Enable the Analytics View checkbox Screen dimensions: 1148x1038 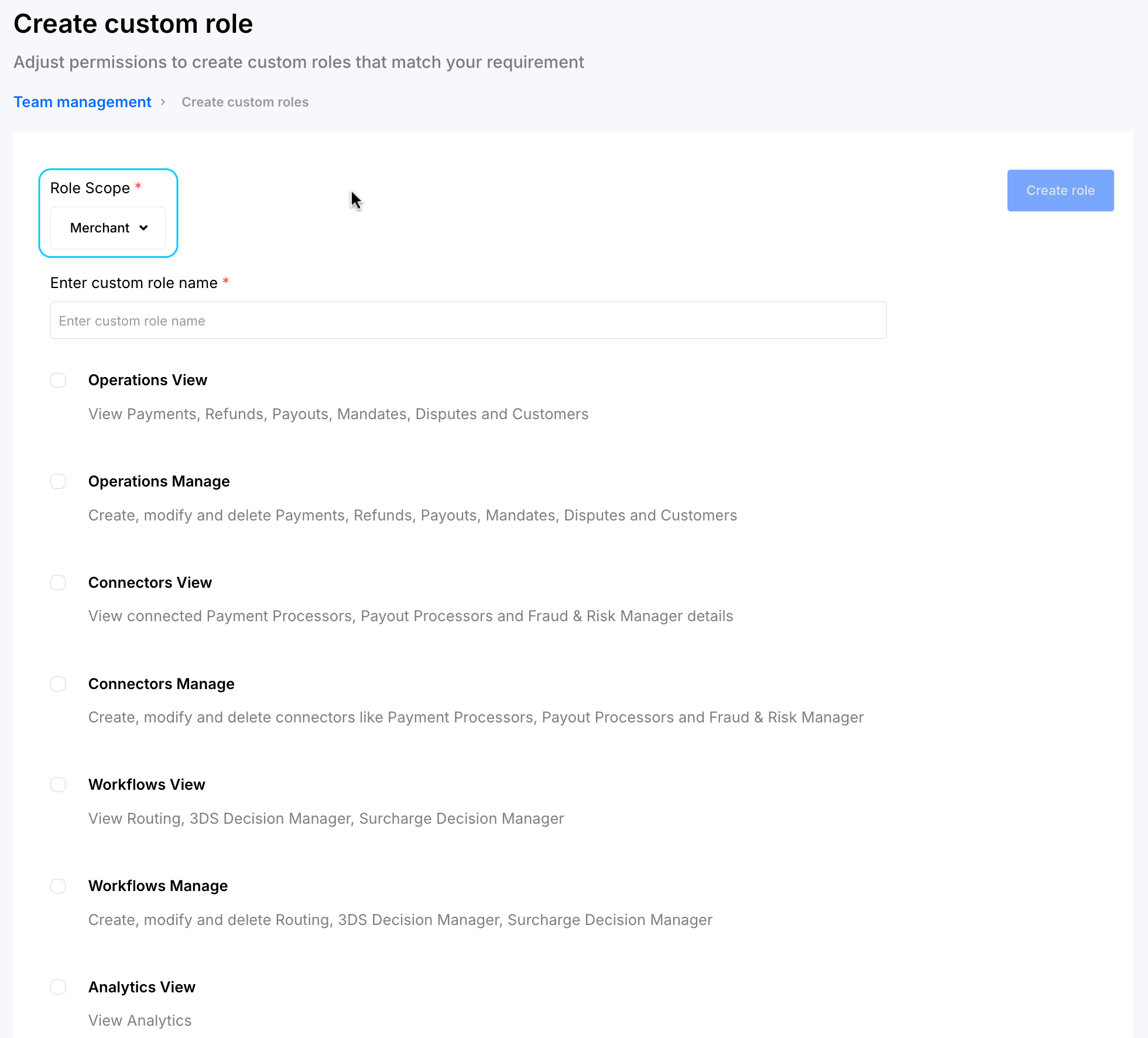pyautogui.click(x=58, y=987)
